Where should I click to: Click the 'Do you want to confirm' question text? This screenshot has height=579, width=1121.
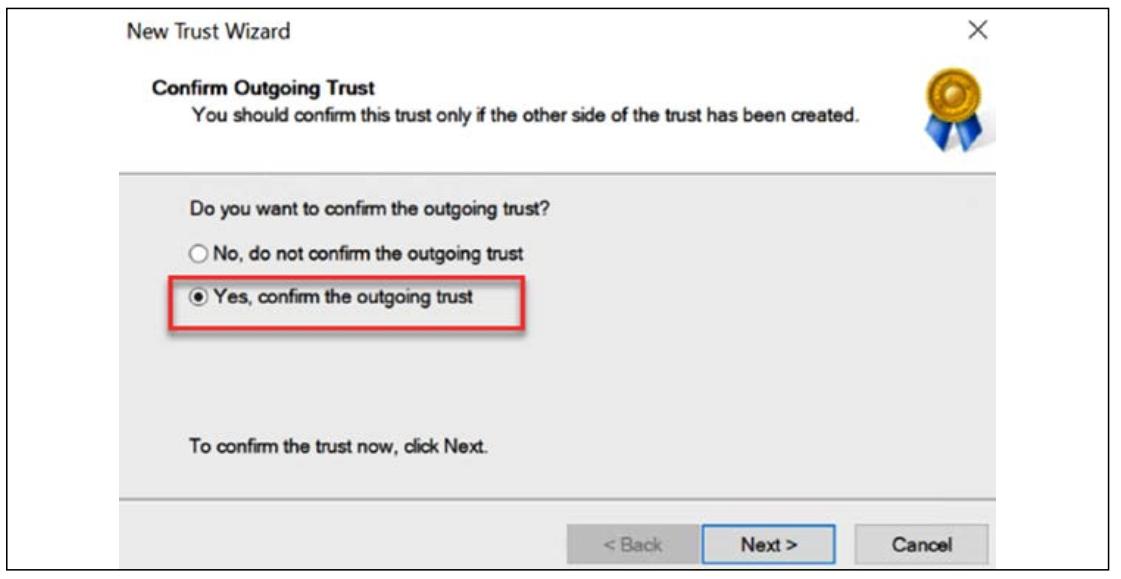click(x=370, y=209)
